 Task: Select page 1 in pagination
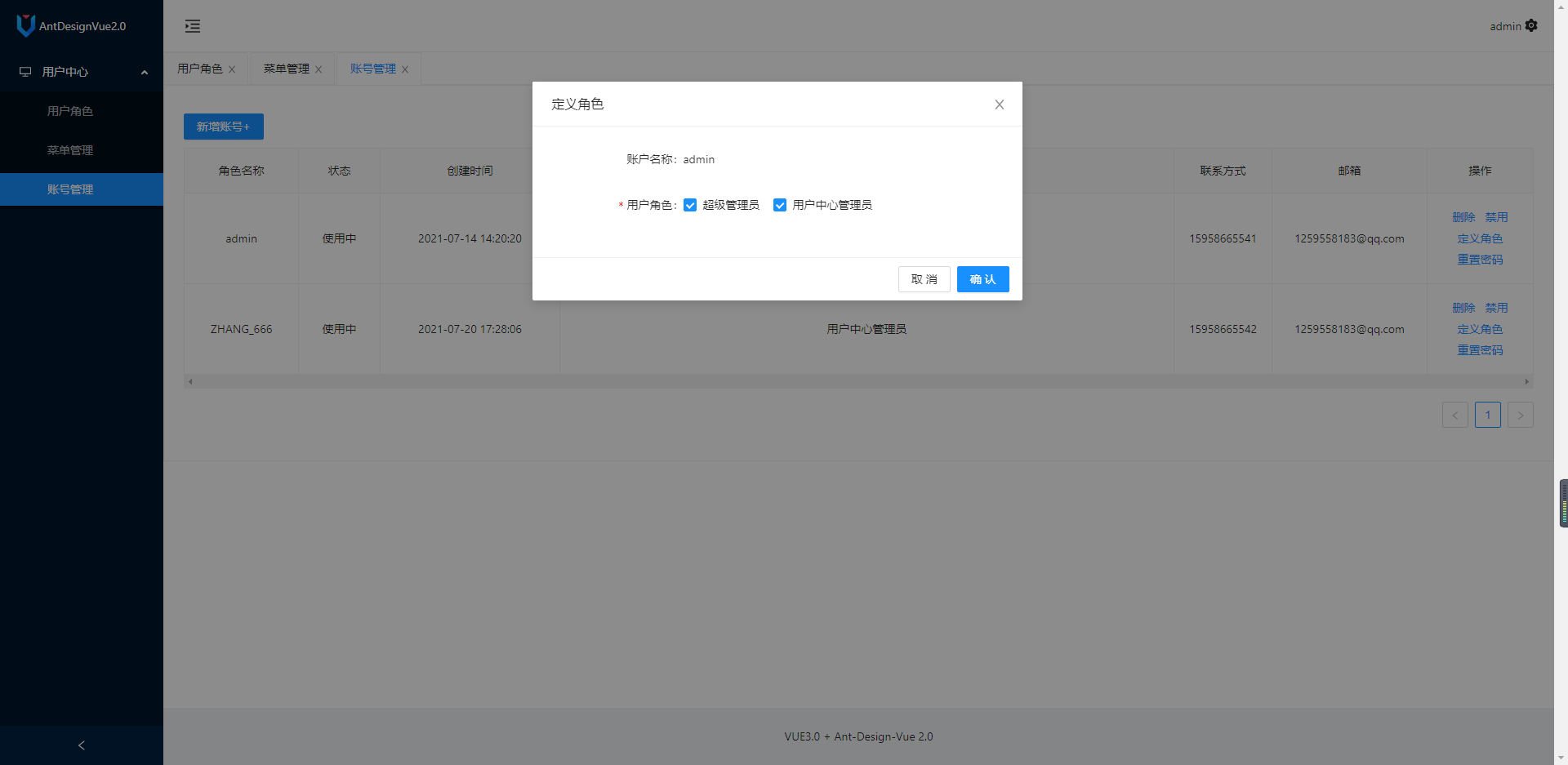click(x=1487, y=415)
